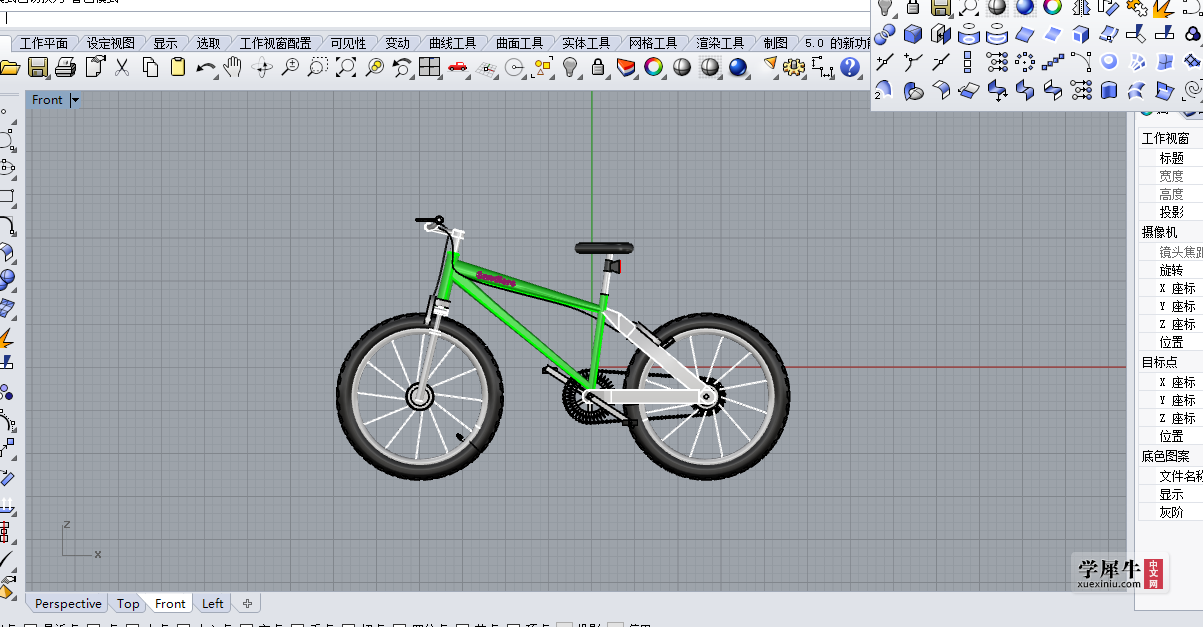Click the staircase-squares array icon
This screenshot has height=627, width=1203.
tap(1053, 63)
